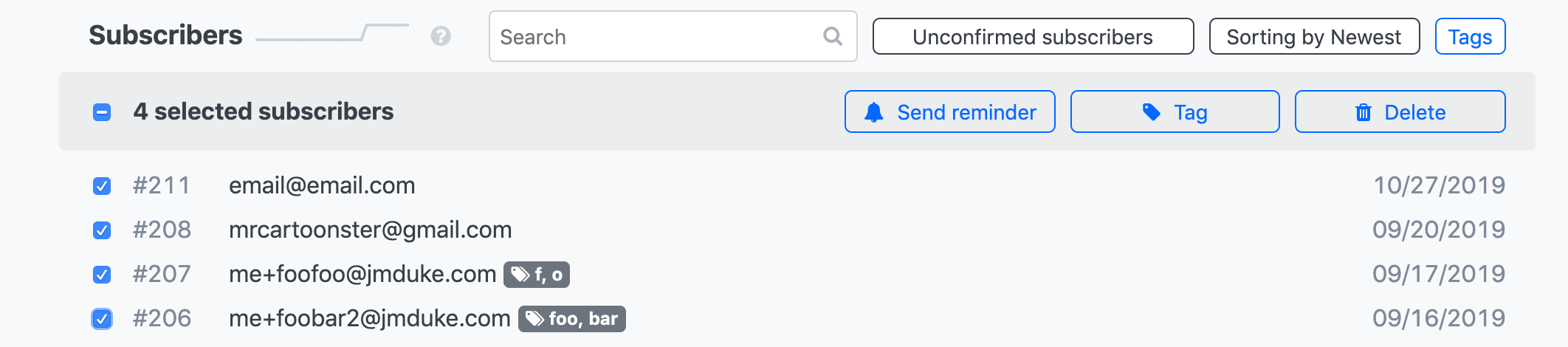Uncheck subscriber #211 checkbox

[x=102, y=186]
